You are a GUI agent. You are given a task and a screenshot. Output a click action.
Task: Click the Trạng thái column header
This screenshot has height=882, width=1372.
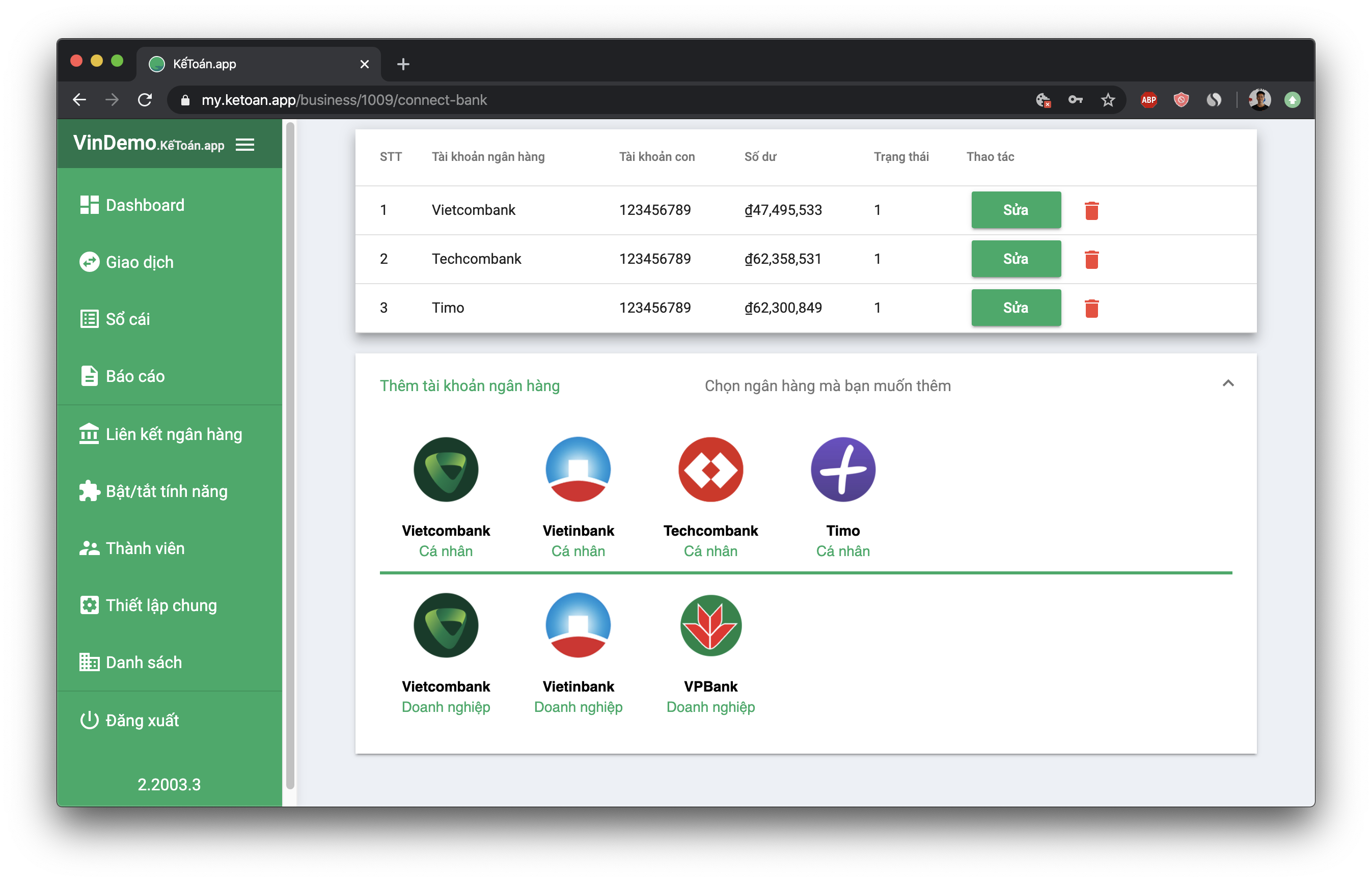[x=901, y=157]
